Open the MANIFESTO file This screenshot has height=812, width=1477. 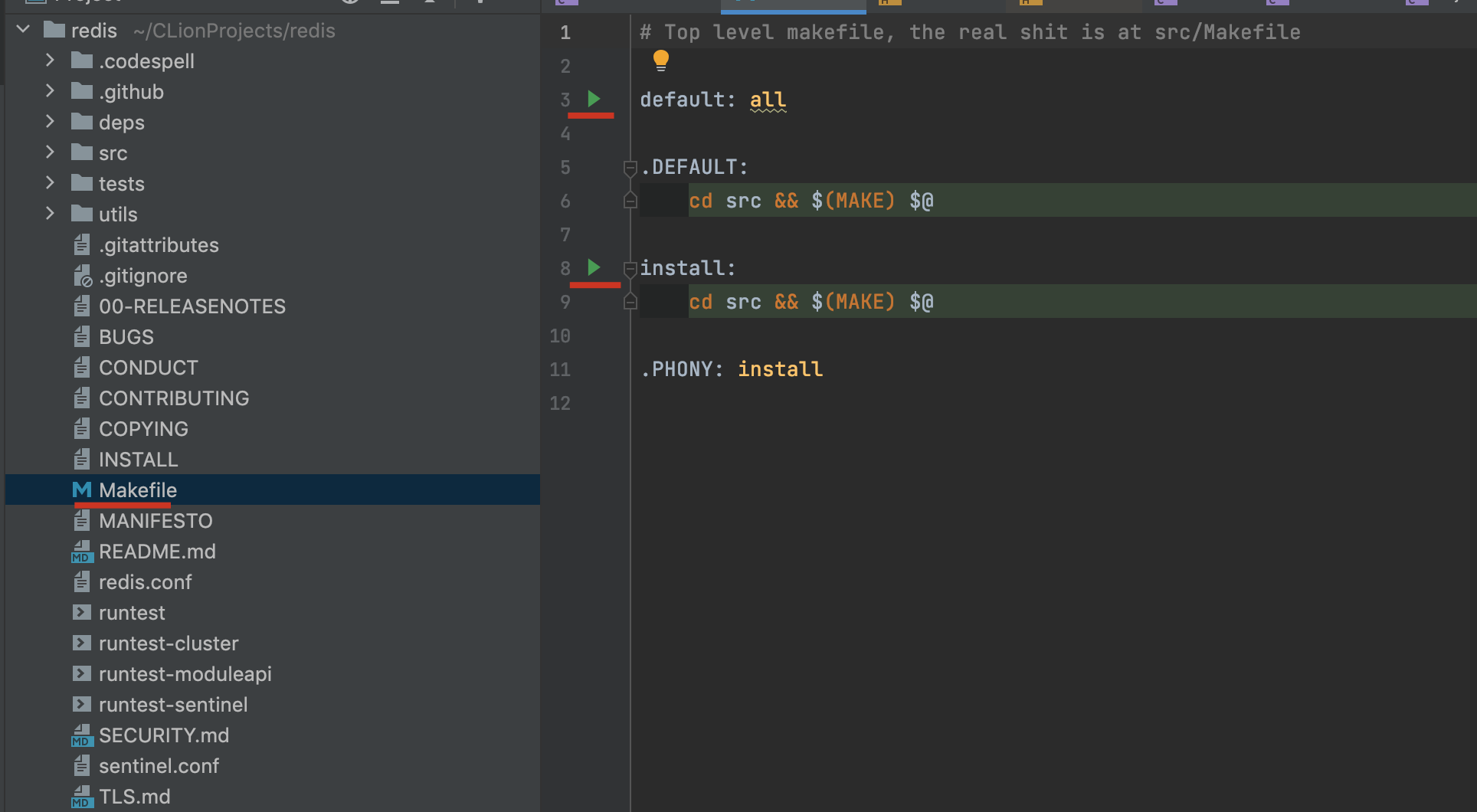(x=156, y=521)
